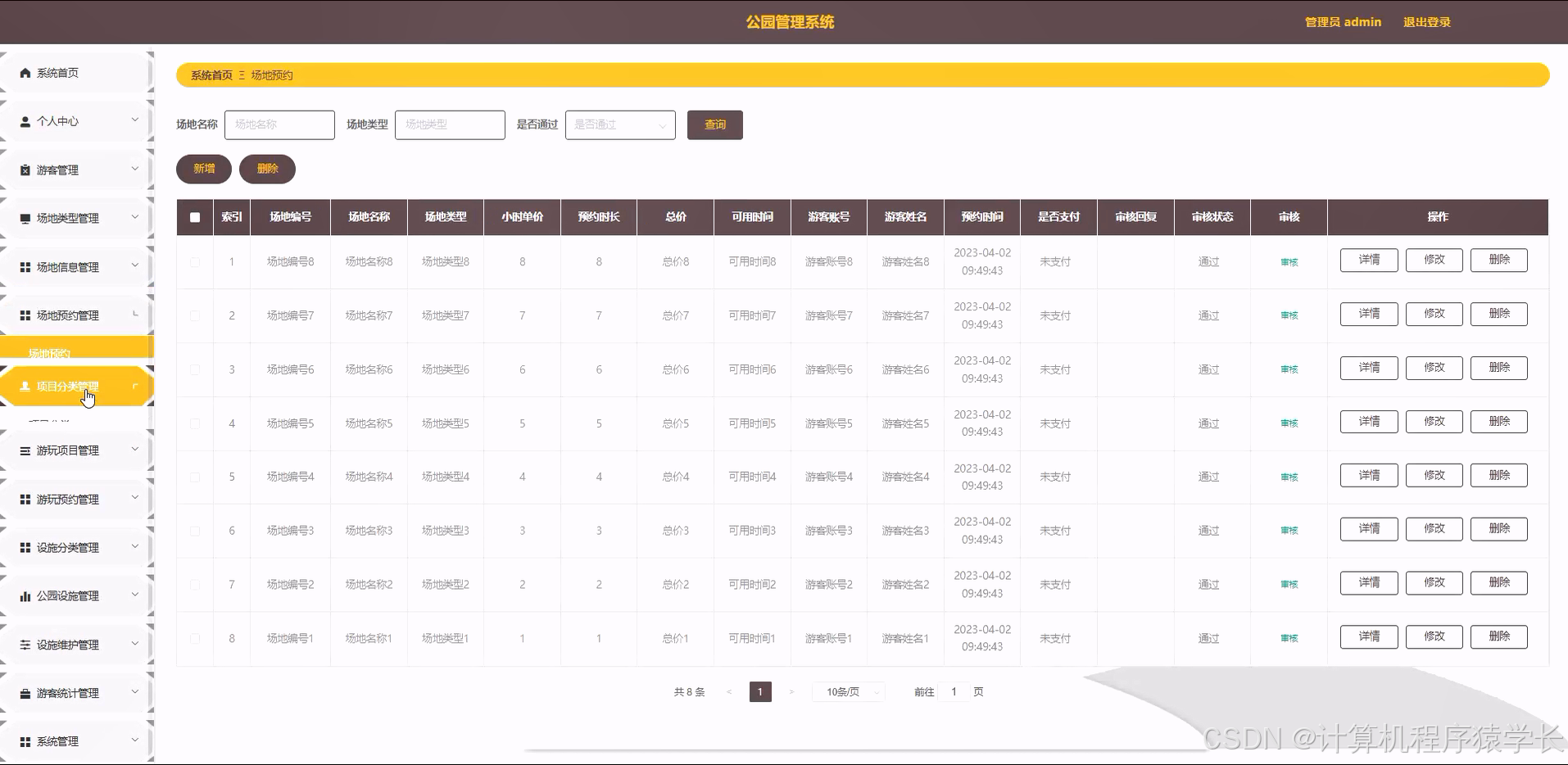Click the home icon beside 系统首页
This screenshot has width=1568, height=765.
tap(25, 73)
